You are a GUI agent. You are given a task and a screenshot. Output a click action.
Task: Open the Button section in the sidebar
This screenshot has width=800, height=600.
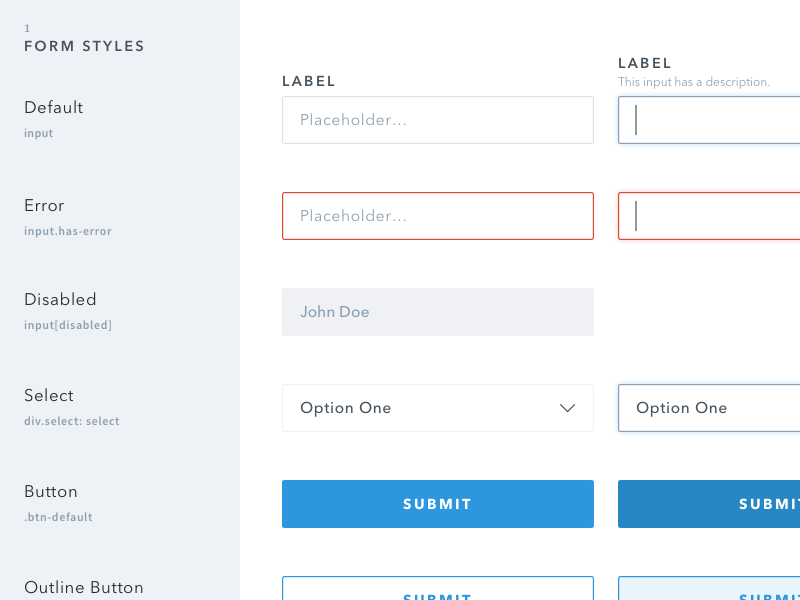point(51,491)
